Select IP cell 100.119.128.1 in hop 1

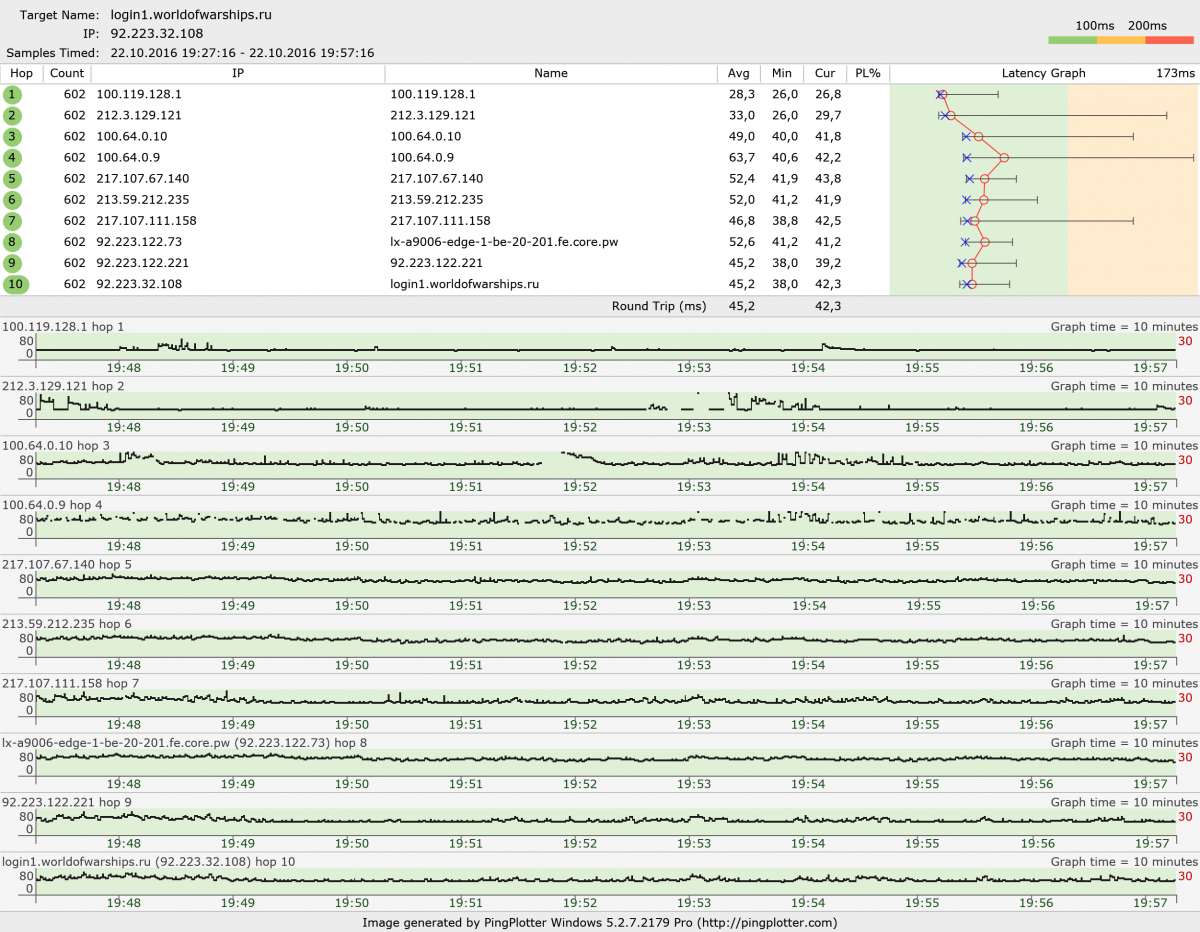pos(139,94)
